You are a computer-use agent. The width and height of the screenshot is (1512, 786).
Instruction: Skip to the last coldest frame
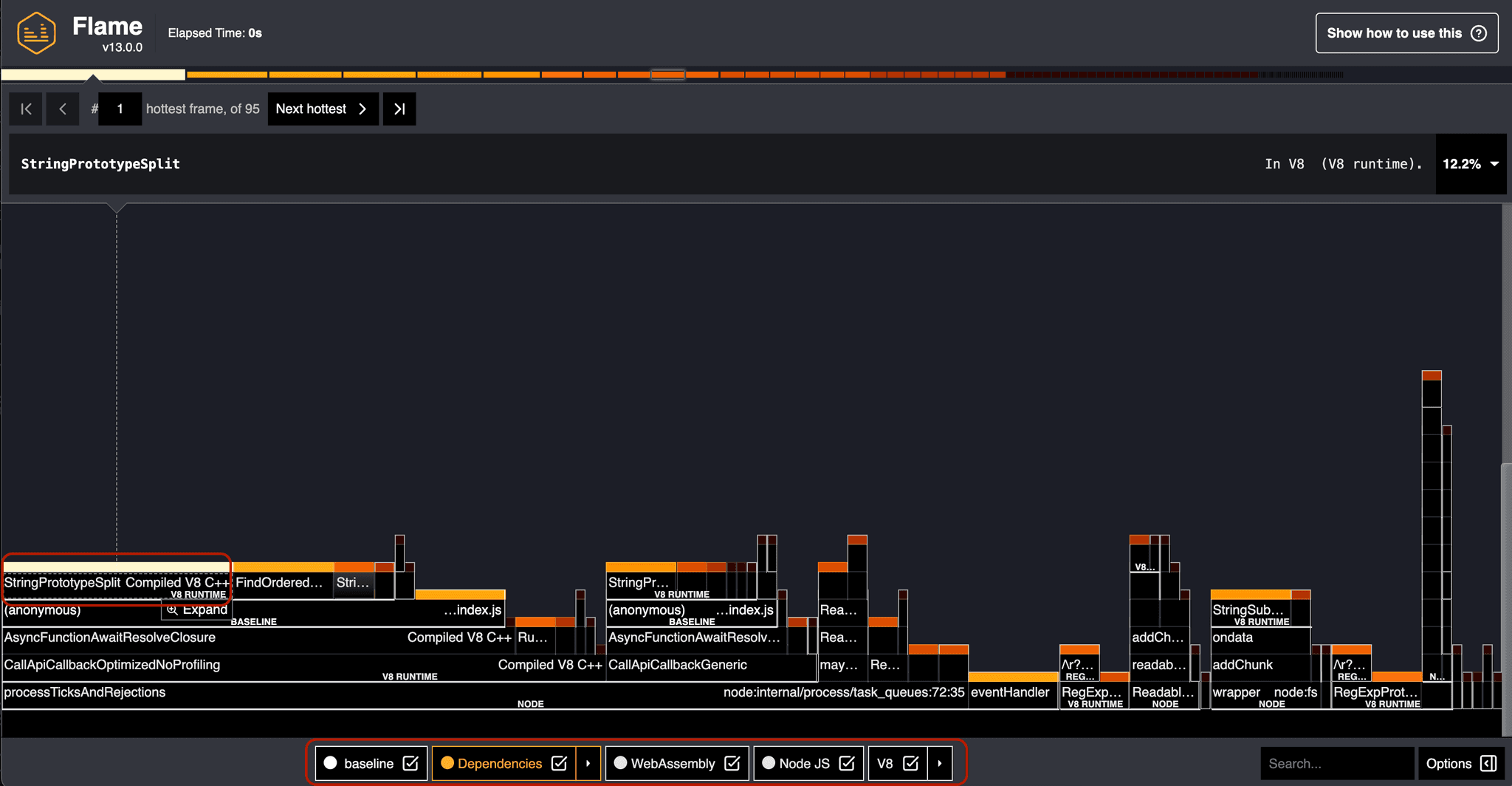pyautogui.click(x=399, y=109)
